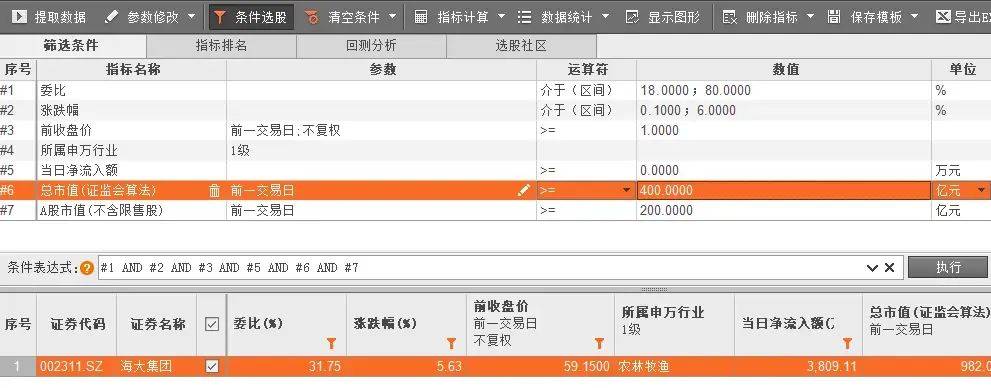Toggle the header select-all checkbox
Viewport: 991px width, 388px height.
tap(212, 324)
